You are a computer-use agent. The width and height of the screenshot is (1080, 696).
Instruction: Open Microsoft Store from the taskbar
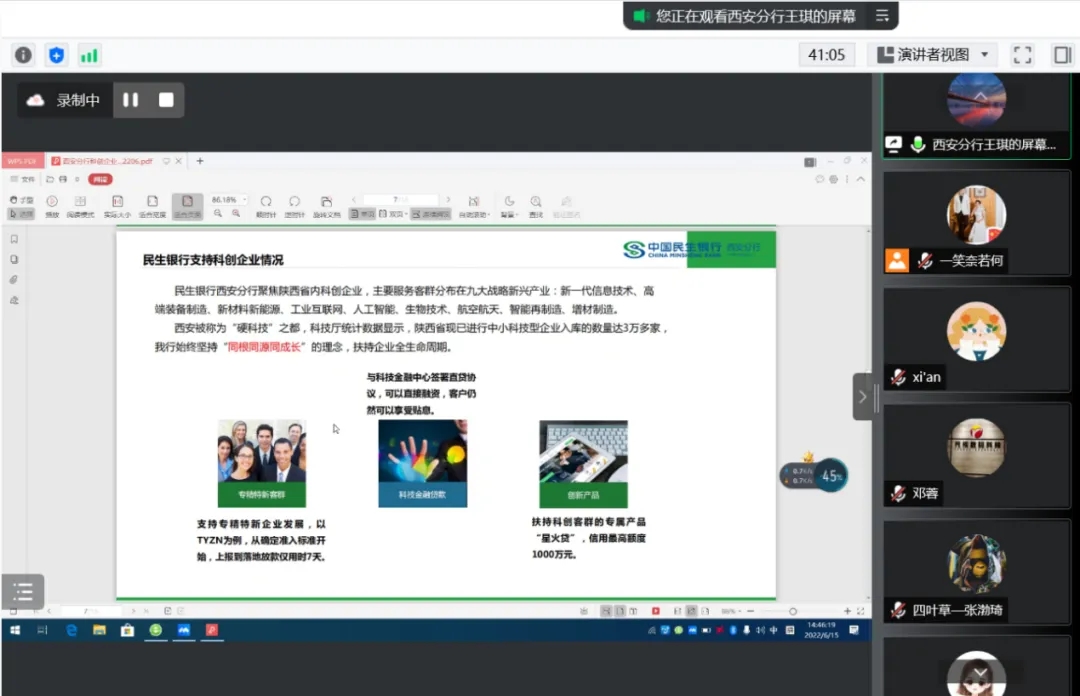[127, 631]
